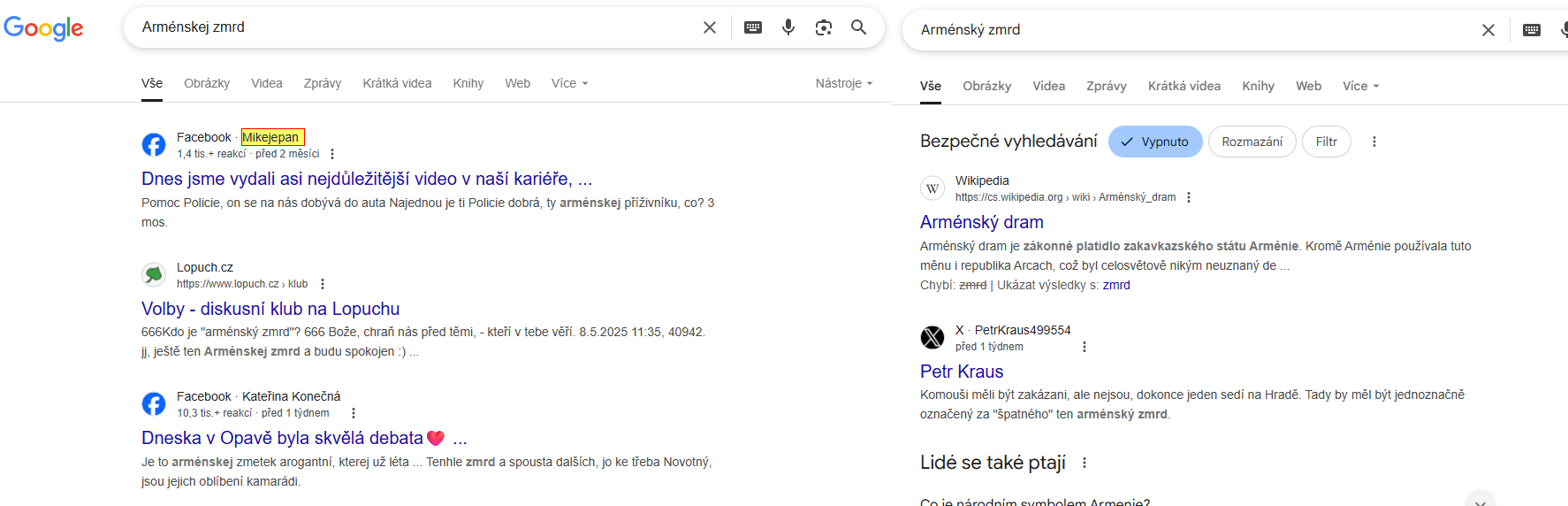
Task: Click the magnifying glass search button
Action: click(x=858, y=27)
